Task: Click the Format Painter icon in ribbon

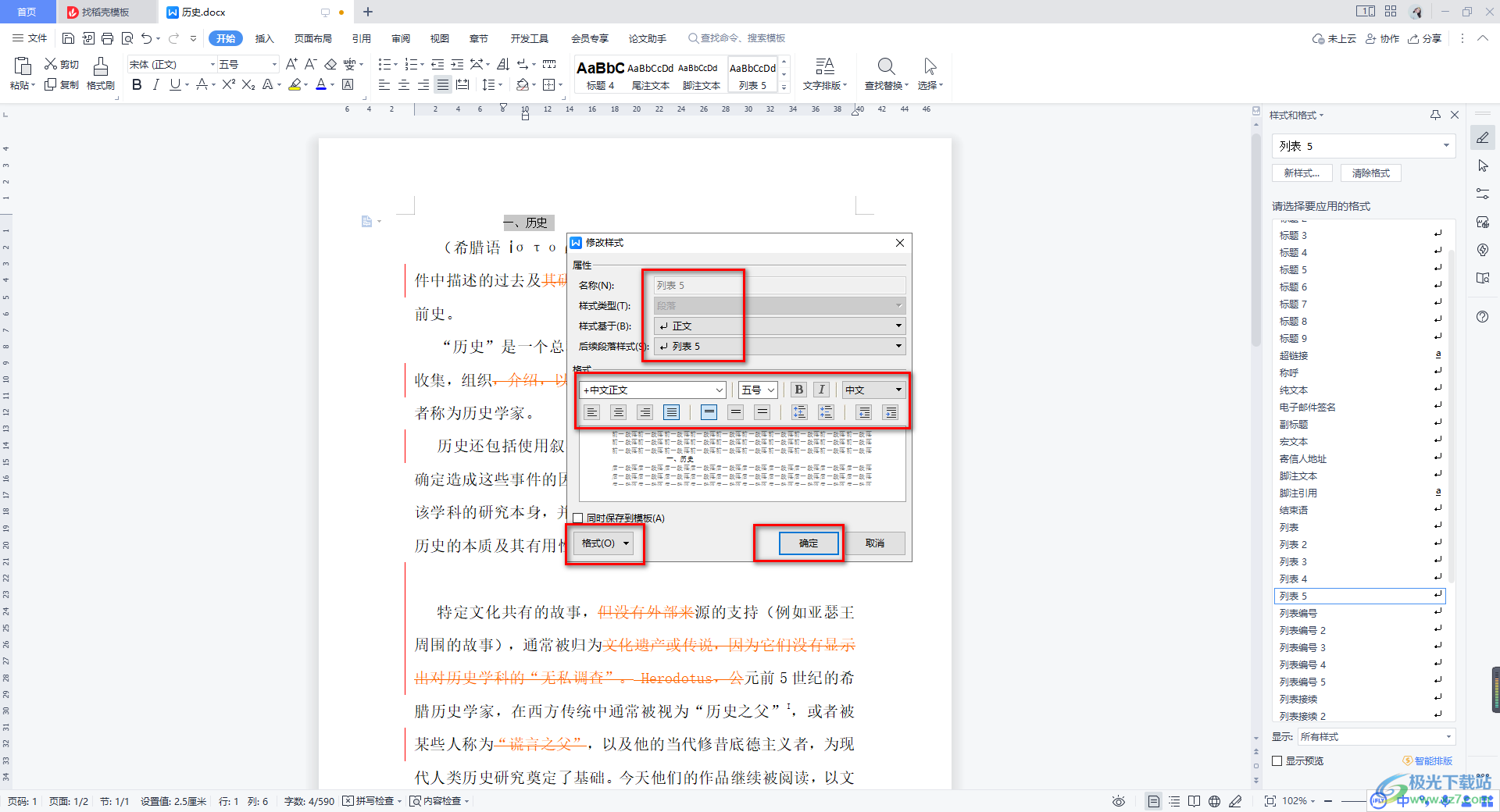Action: click(101, 67)
